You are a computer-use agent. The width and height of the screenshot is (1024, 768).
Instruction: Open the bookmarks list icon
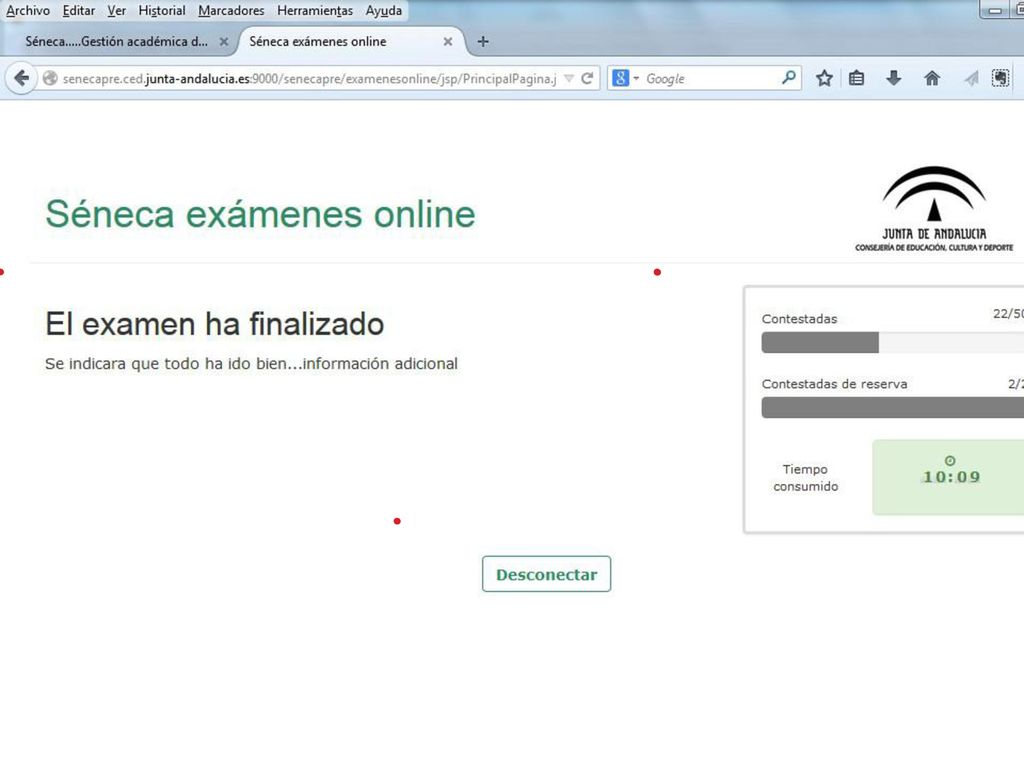tap(856, 78)
